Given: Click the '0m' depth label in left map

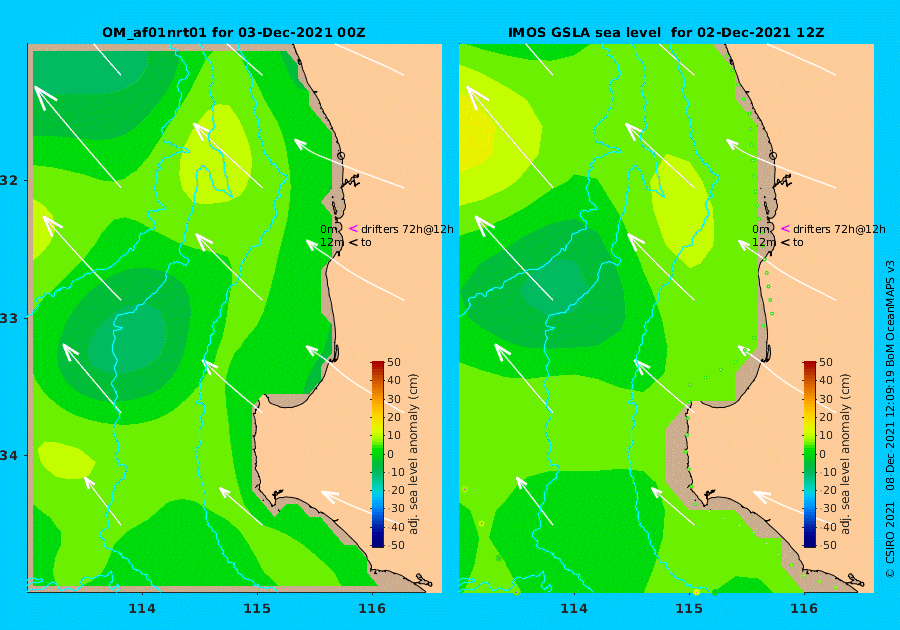Looking at the screenshot, I should [x=329, y=229].
